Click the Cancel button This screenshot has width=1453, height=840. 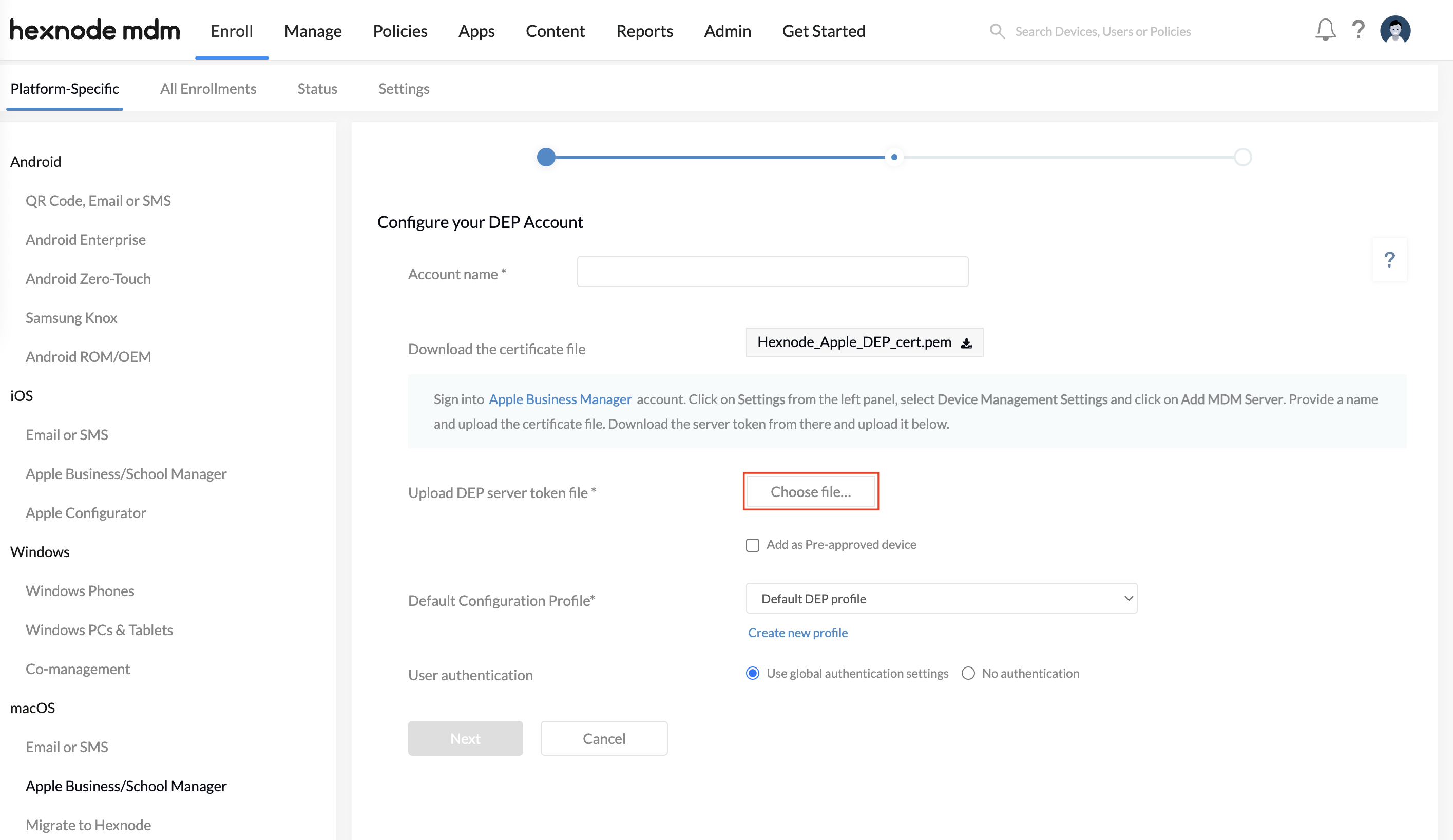click(x=604, y=738)
